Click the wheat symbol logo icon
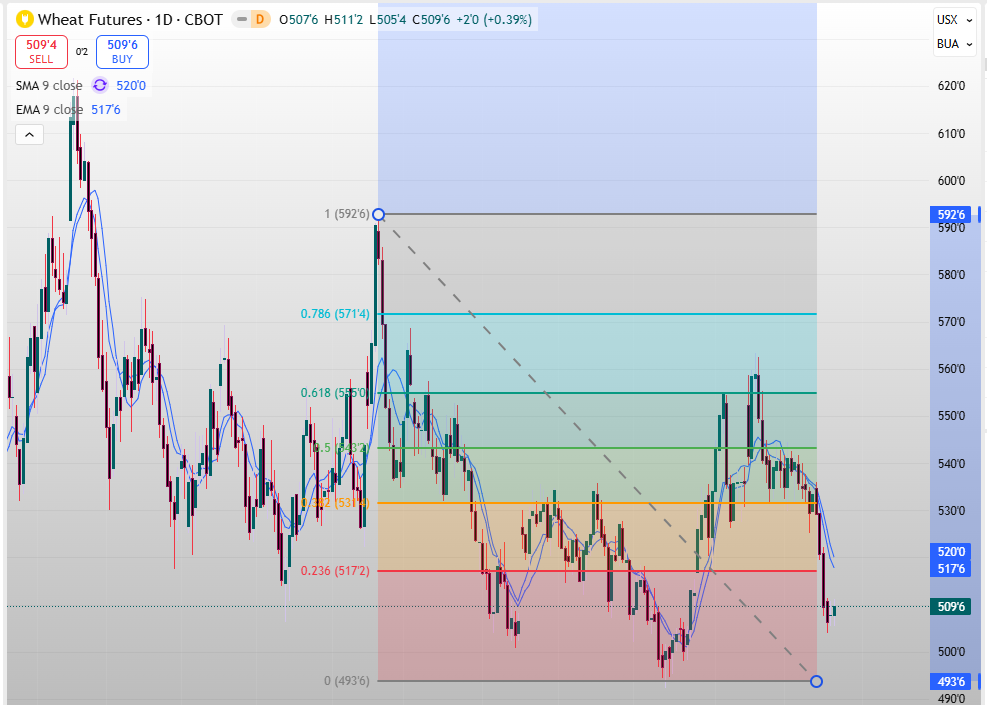This screenshot has height=705, width=987. [24, 19]
